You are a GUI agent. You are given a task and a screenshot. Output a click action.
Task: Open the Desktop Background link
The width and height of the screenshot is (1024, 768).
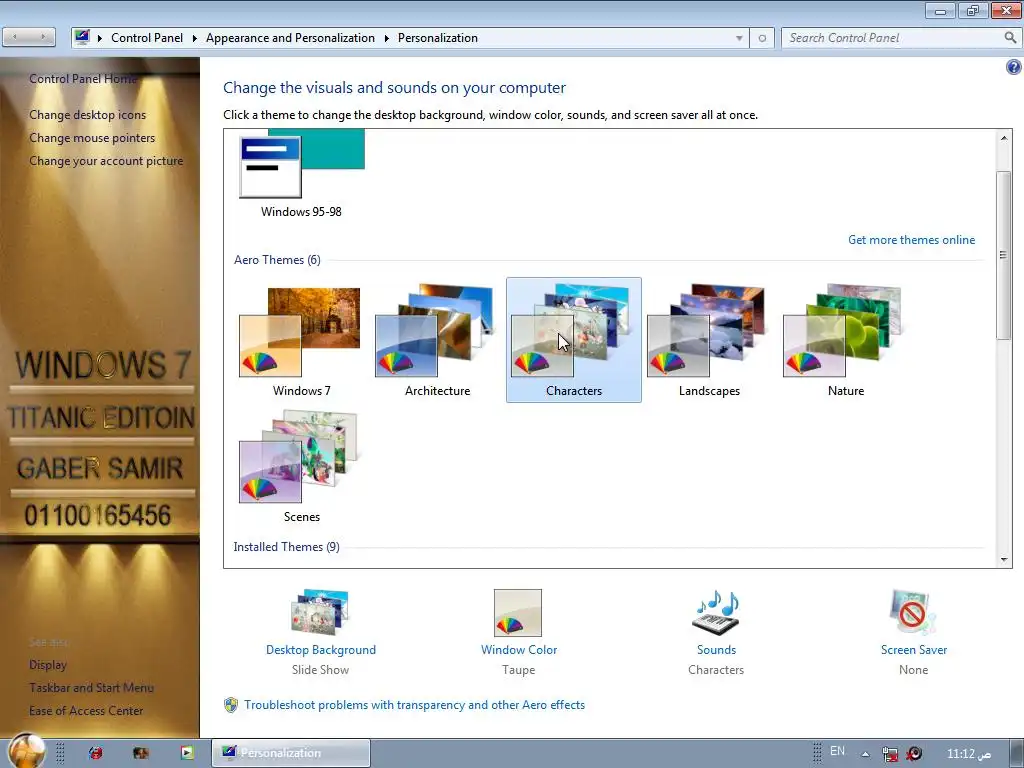click(x=321, y=650)
